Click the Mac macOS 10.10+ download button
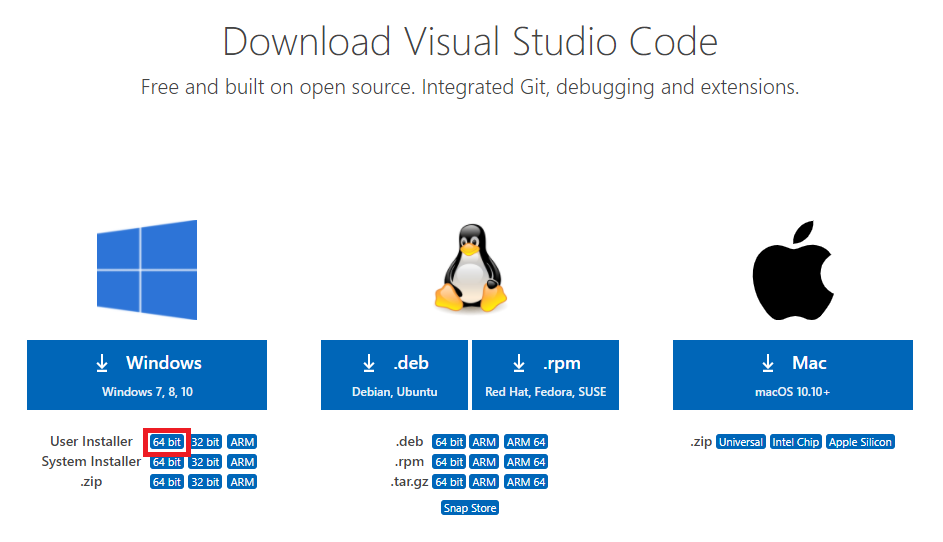 792,375
